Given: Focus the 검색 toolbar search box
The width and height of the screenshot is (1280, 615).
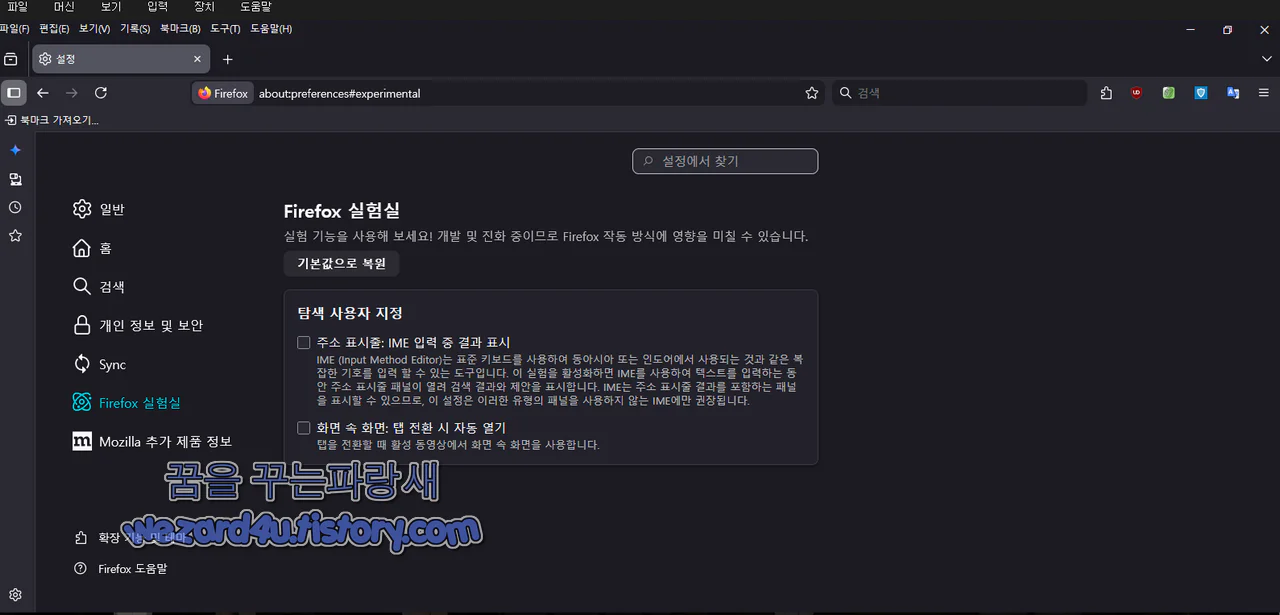Looking at the screenshot, I should tap(959, 93).
